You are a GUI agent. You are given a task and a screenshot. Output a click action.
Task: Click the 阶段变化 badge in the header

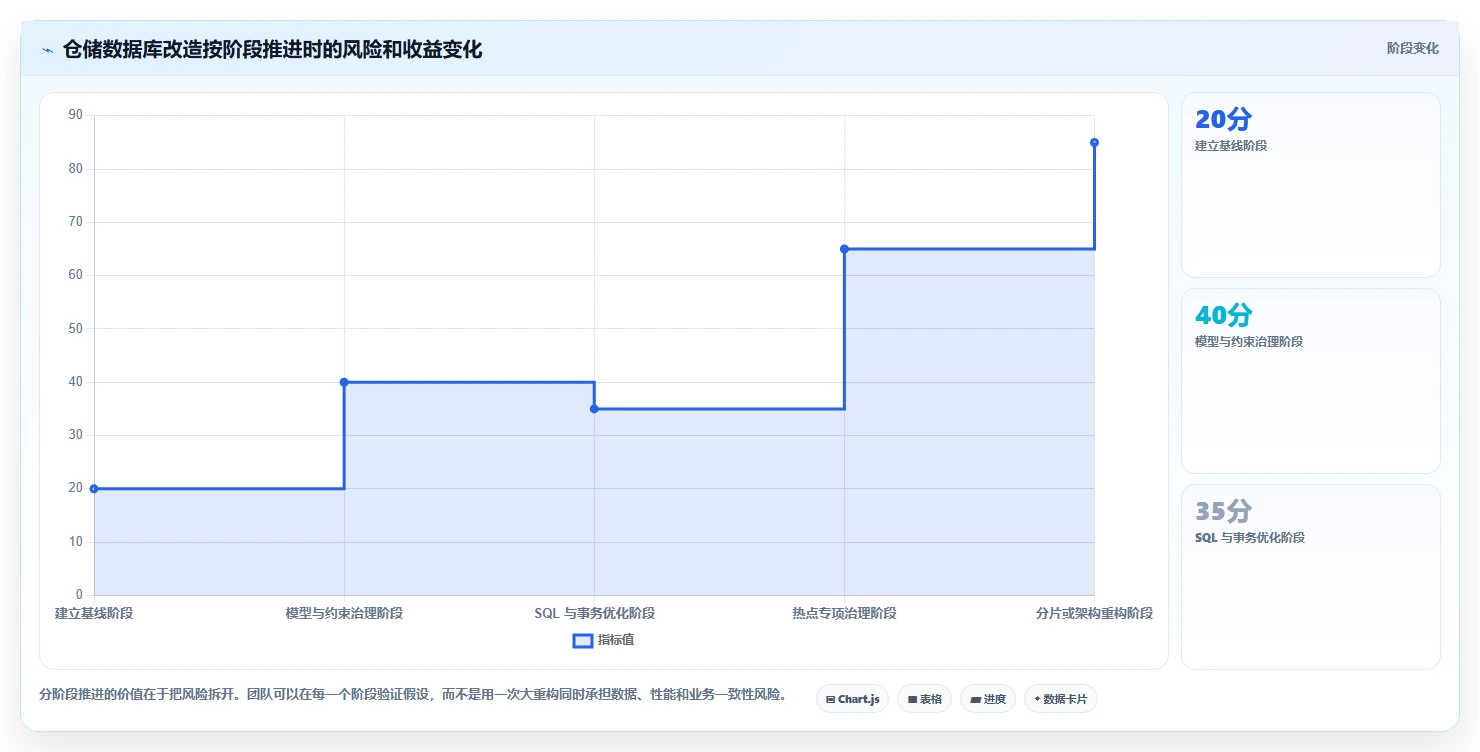point(1412,48)
